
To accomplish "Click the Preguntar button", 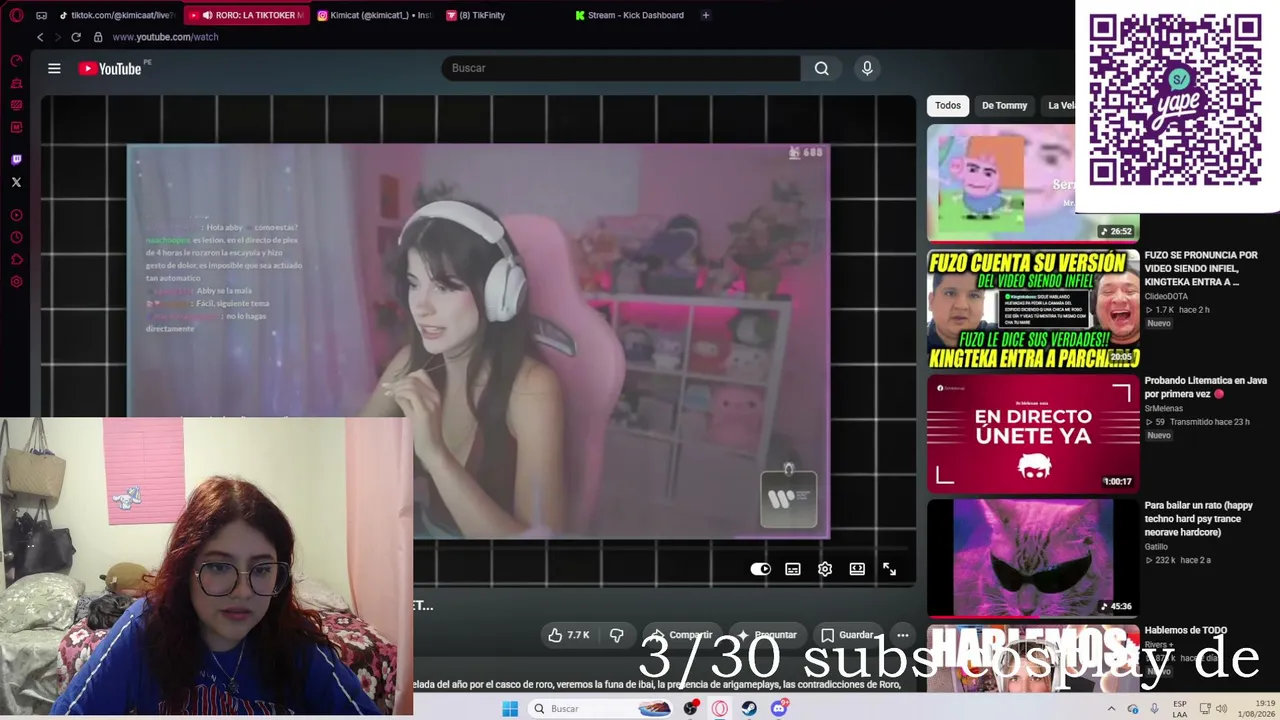I will [x=766, y=635].
